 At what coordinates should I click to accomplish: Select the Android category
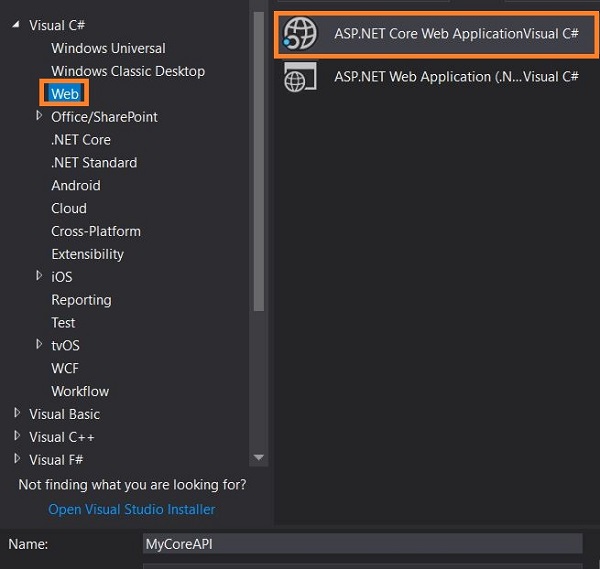76,185
